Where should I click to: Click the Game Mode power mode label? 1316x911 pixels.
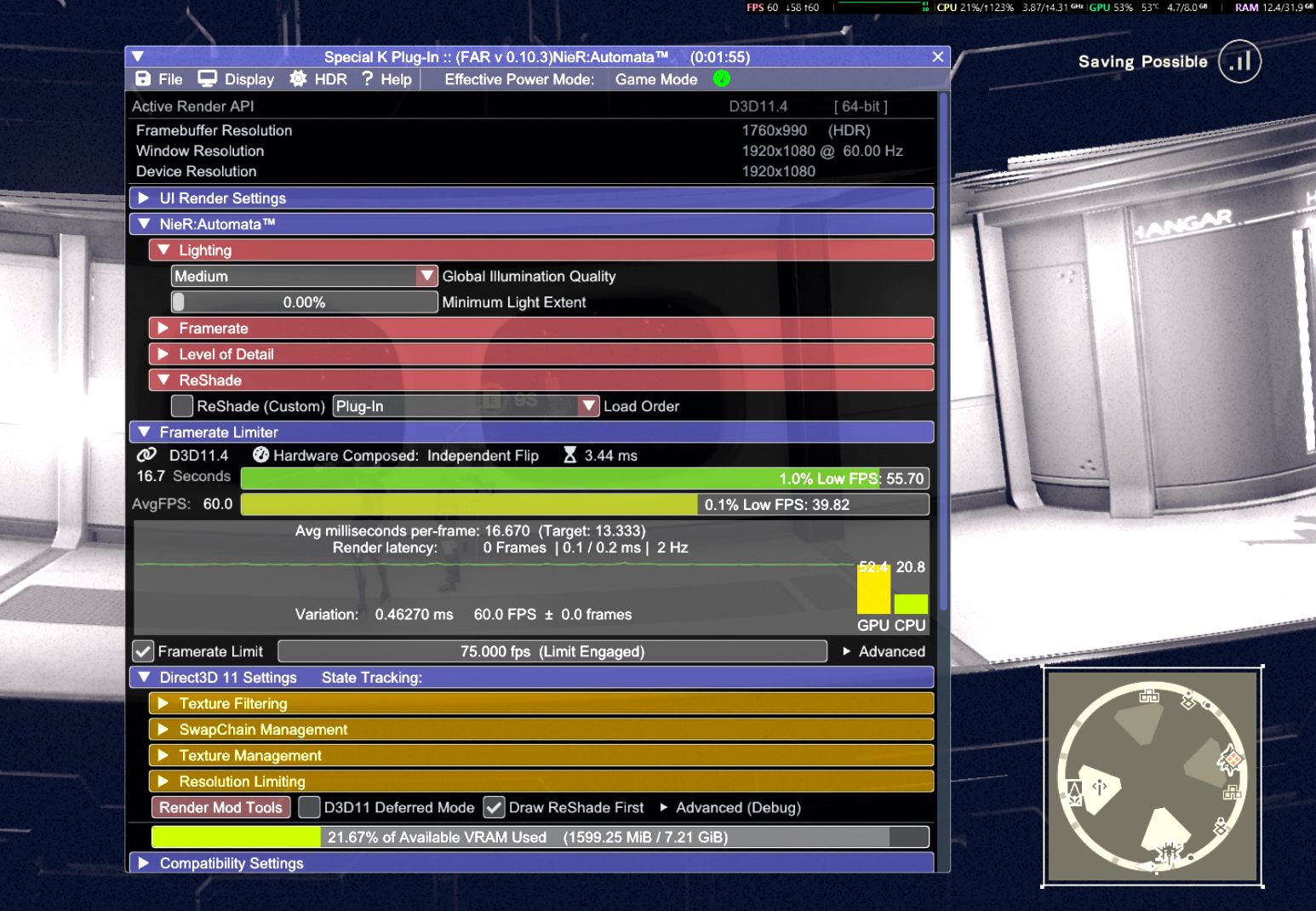[656, 79]
